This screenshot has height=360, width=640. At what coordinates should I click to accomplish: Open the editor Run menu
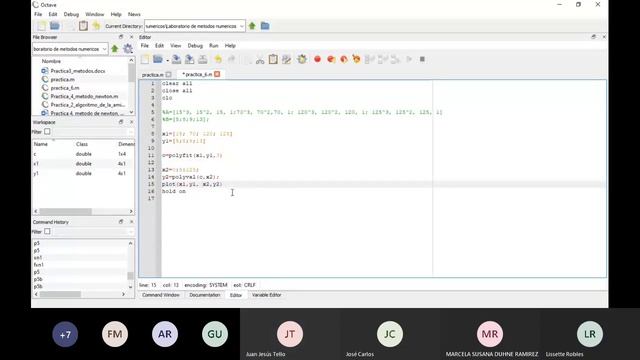coord(213,46)
